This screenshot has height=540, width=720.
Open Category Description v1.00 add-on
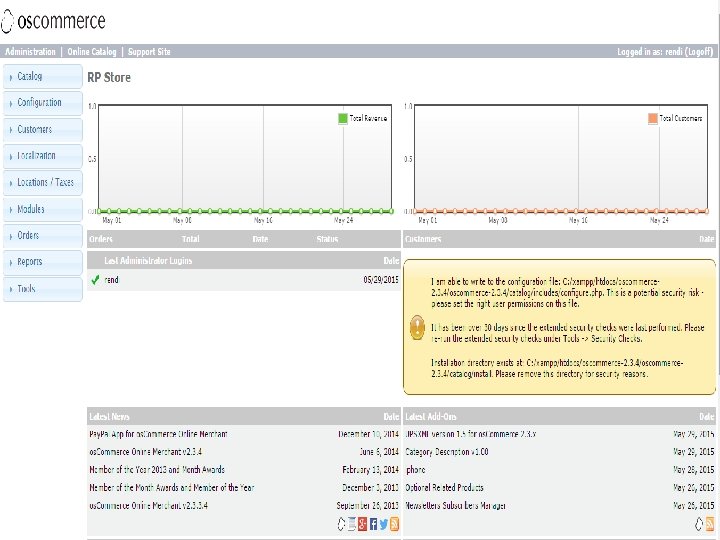tap(447, 452)
